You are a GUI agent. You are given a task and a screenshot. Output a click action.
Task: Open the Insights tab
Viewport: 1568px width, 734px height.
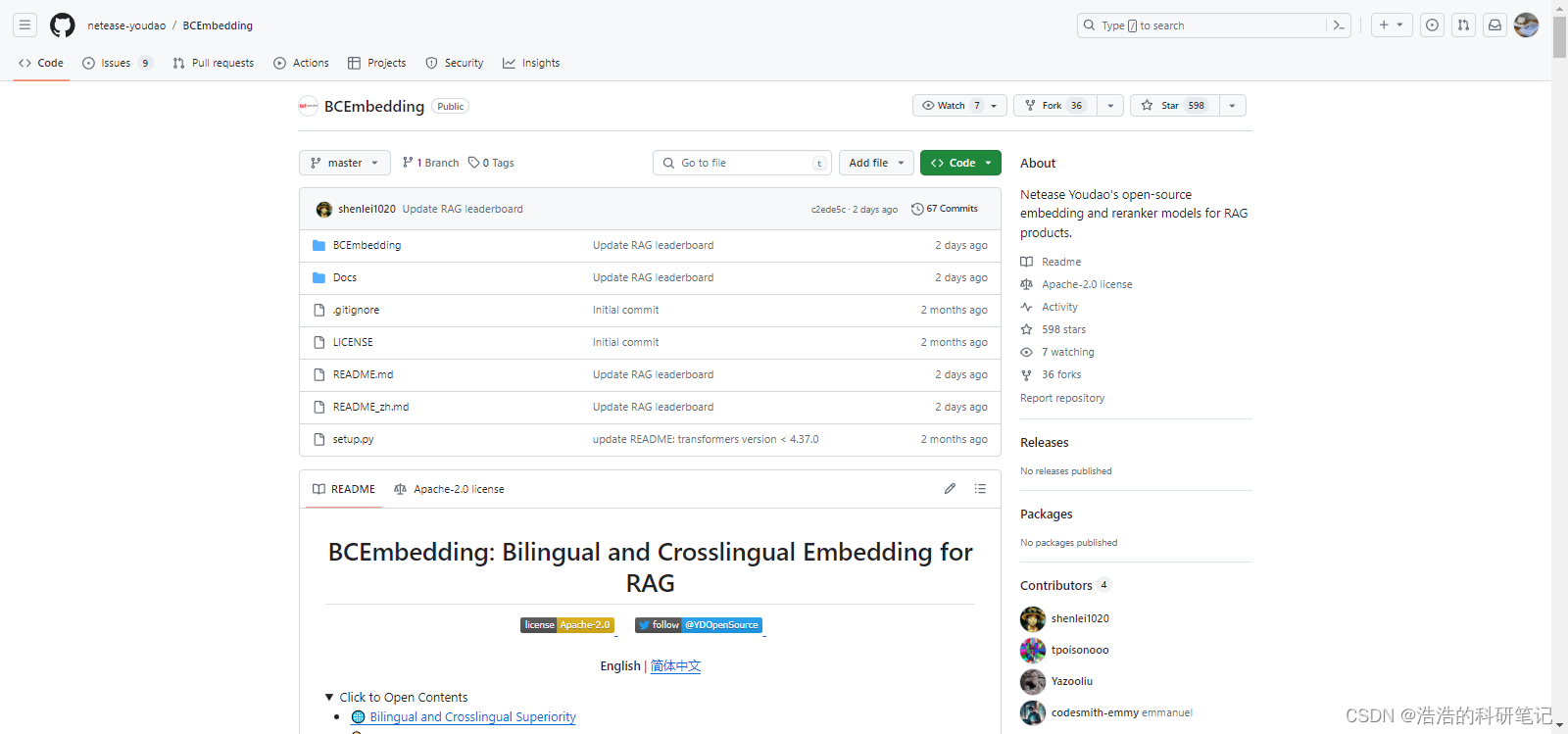pyautogui.click(x=531, y=63)
